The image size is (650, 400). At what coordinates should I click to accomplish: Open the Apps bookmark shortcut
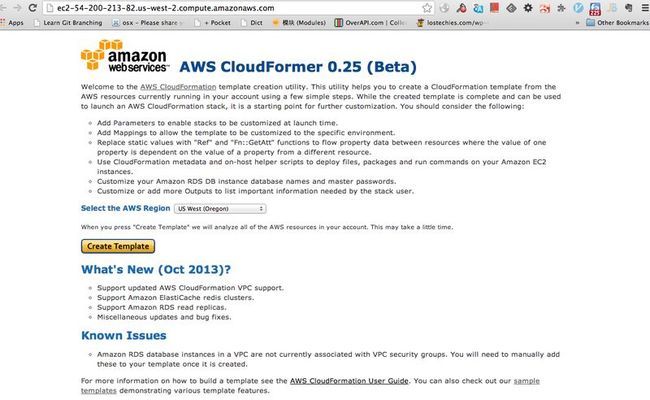[12, 23]
